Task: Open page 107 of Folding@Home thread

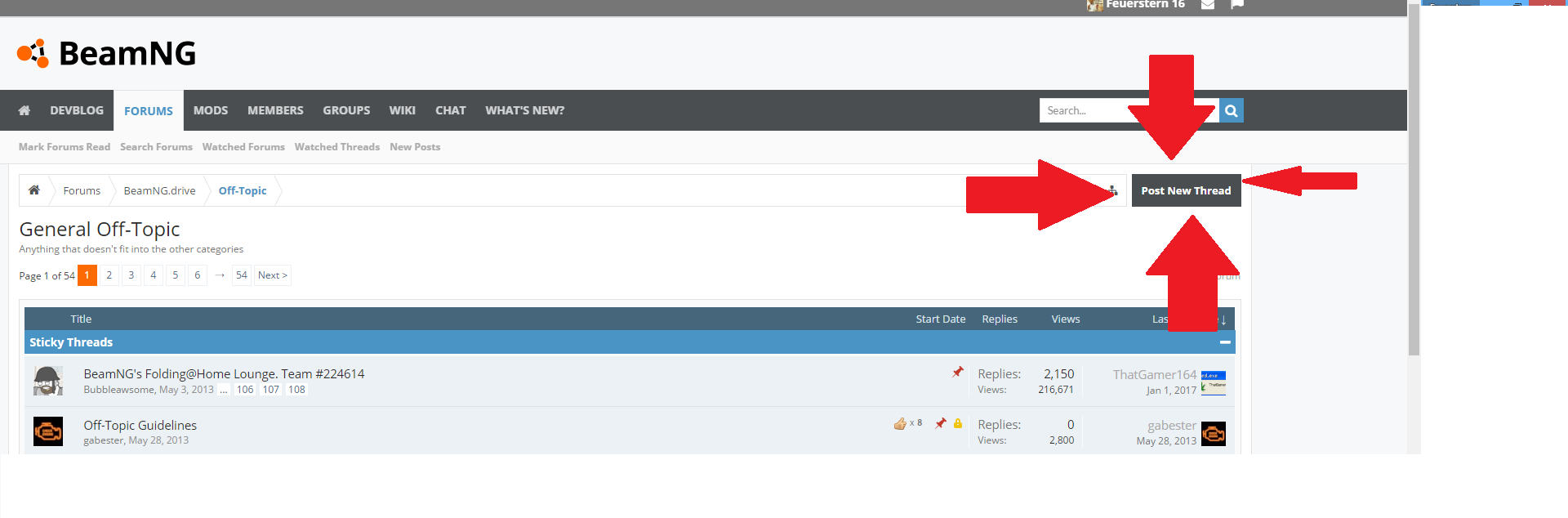Action: pyautogui.click(x=271, y=390)
